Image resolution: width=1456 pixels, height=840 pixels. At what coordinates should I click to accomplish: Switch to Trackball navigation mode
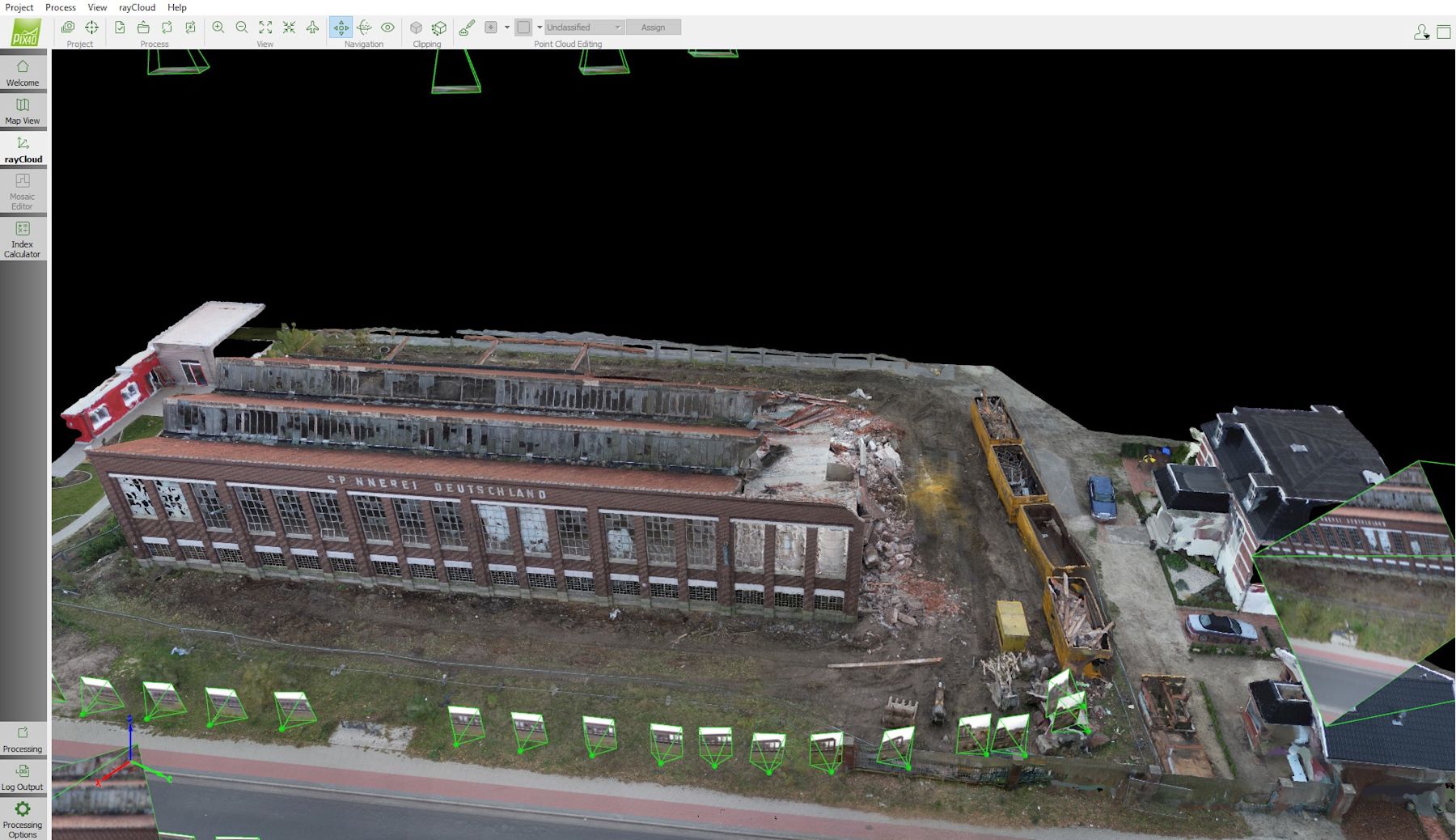pyautogui.click(x=366, y=27)
